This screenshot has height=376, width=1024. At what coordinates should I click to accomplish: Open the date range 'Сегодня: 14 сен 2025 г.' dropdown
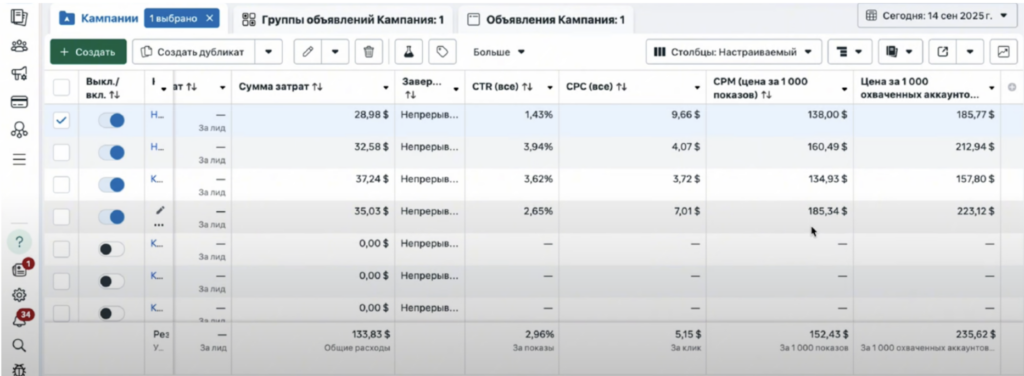[x=937, y=16]
